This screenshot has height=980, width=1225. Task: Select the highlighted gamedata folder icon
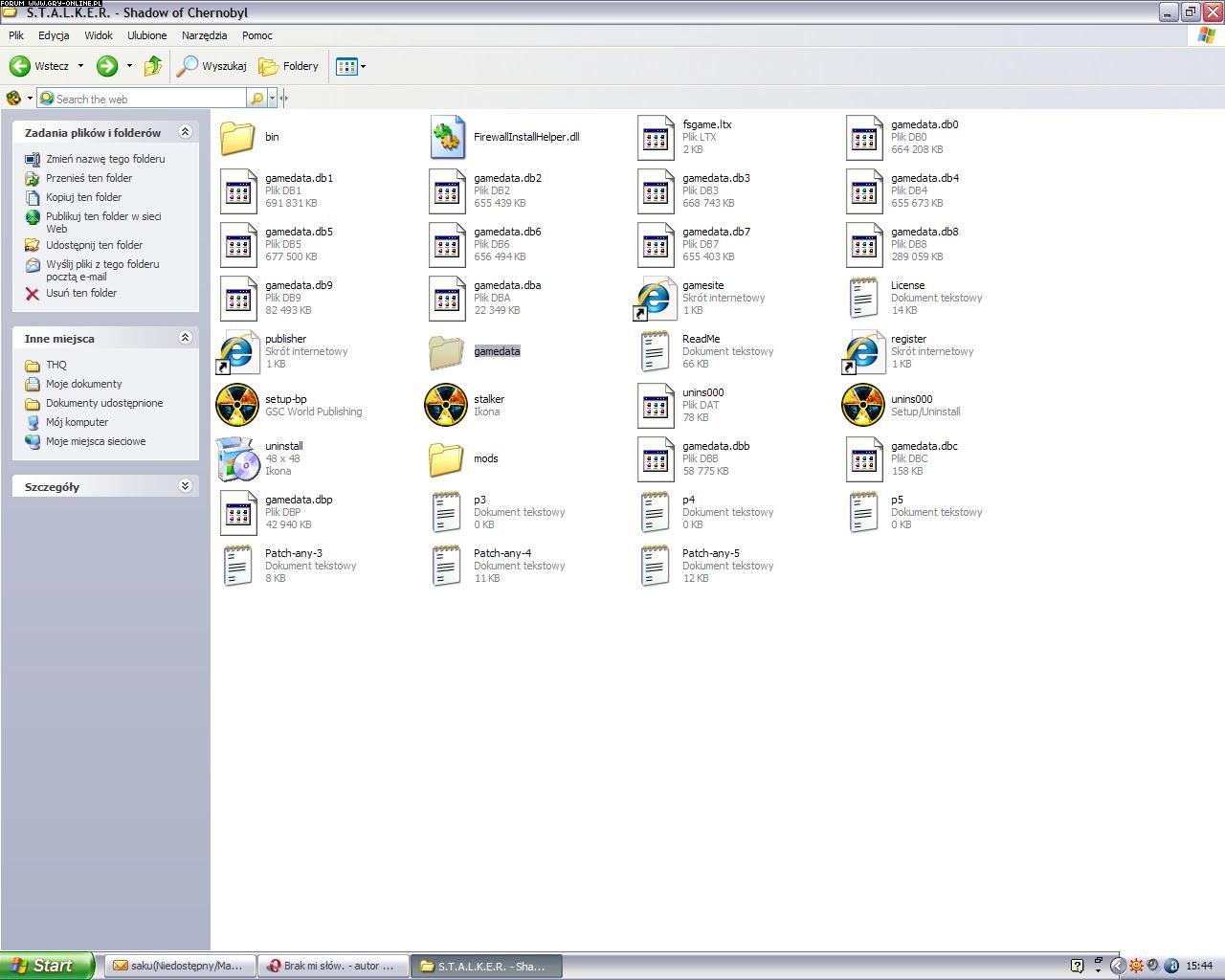coord(447,352)
